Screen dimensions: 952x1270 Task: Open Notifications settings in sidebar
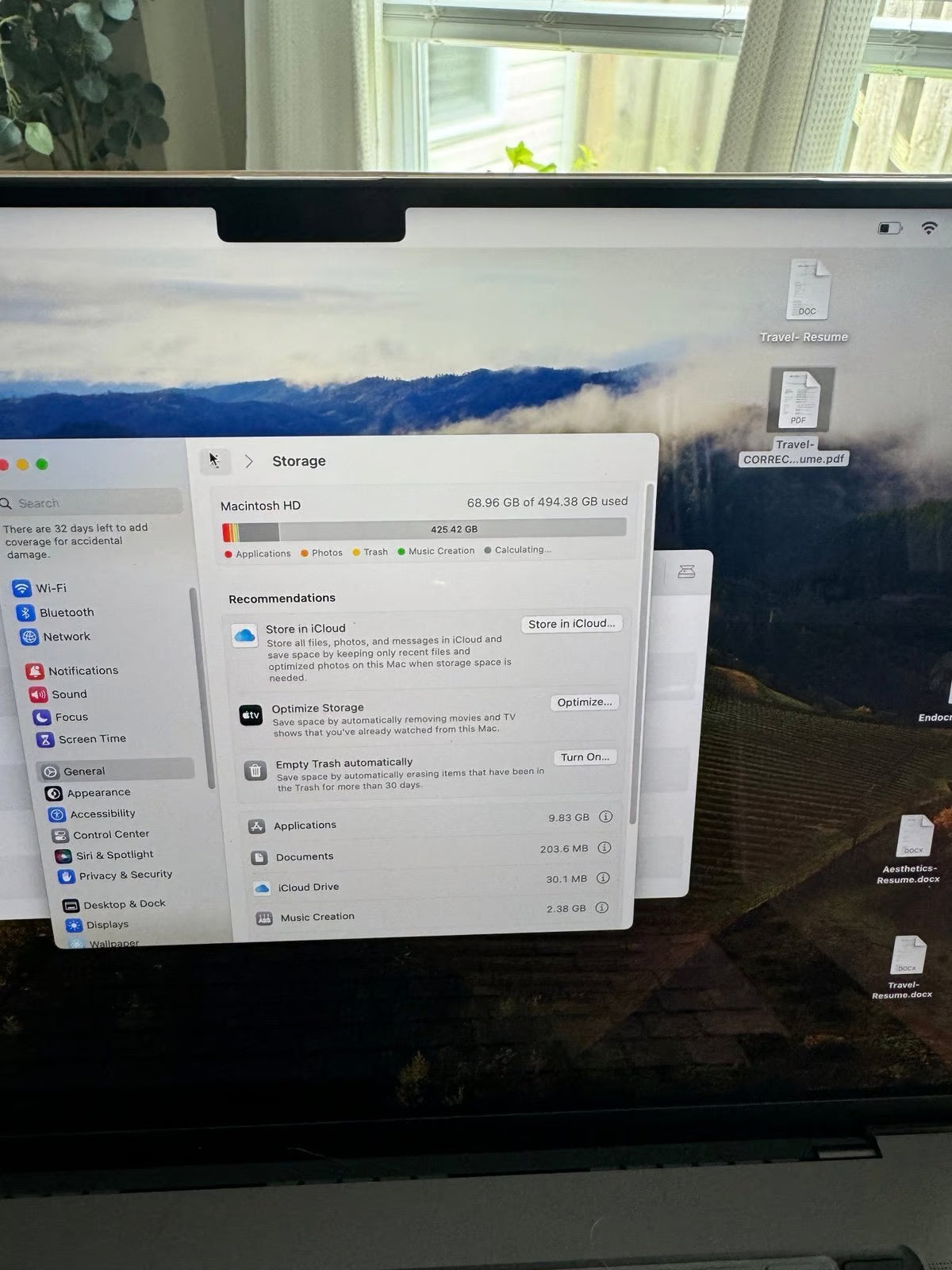73,671
